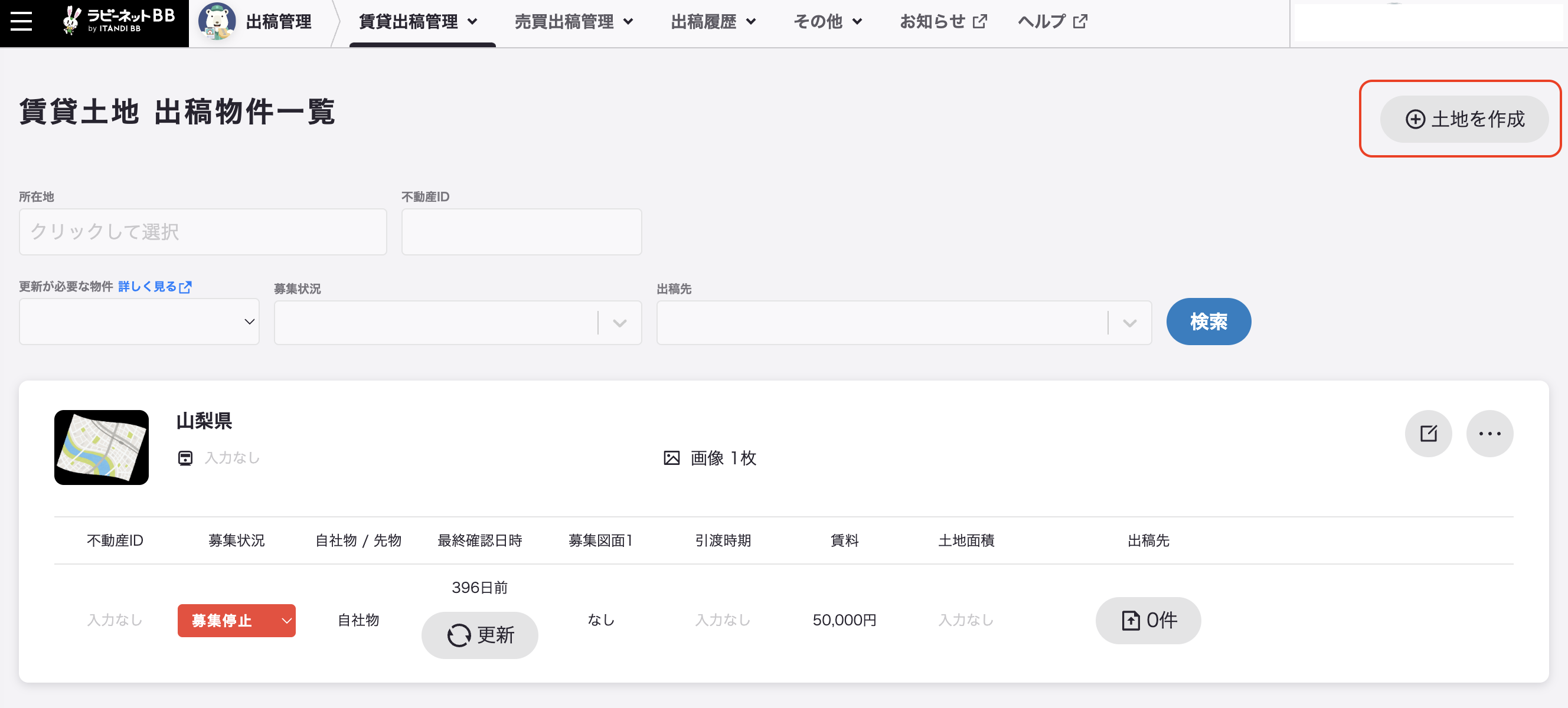The width and height of the screenshot is (1568, 708).
Task: Open the hamburger menu
Action: point(21,21)
